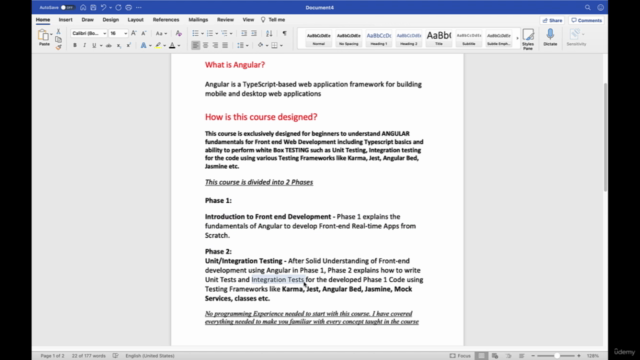Switch to Web Layout view
Image resolution: width=640 pixels, height=360 pixels.
click(495, 356)
